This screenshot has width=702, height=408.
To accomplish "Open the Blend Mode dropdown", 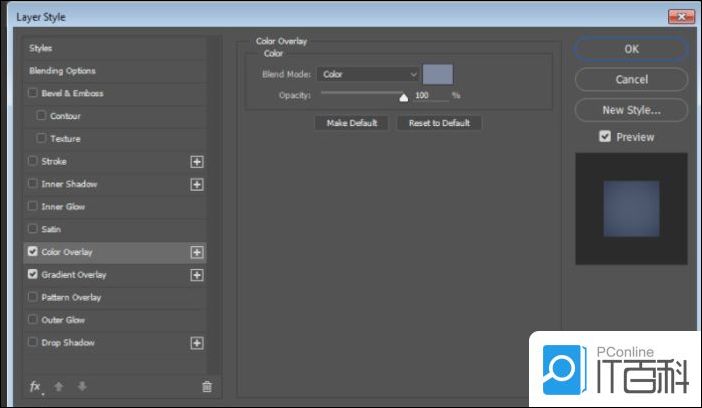I will click(368, 74).
